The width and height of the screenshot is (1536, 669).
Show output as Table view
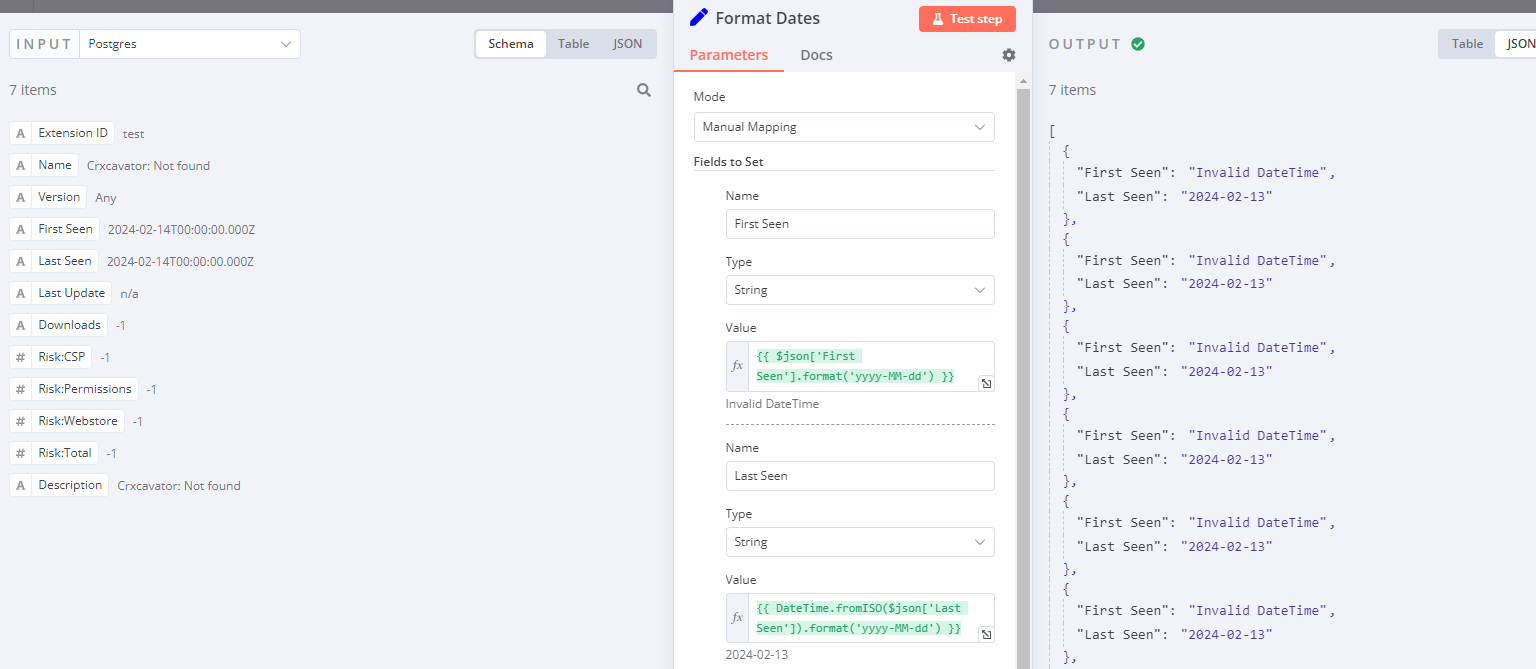pos(1467,44)
